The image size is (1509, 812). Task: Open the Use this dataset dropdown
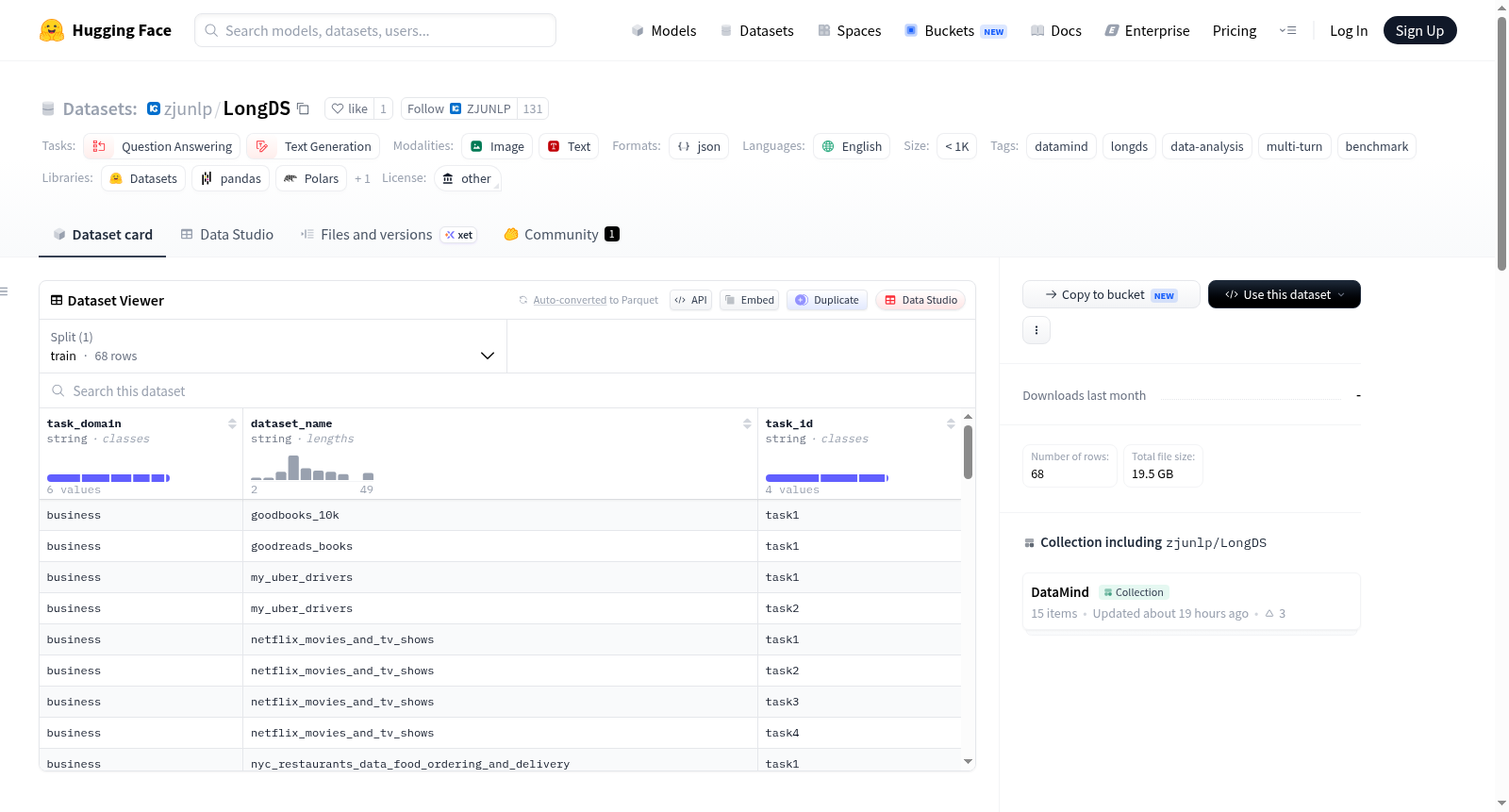(x=1285, y=294)
